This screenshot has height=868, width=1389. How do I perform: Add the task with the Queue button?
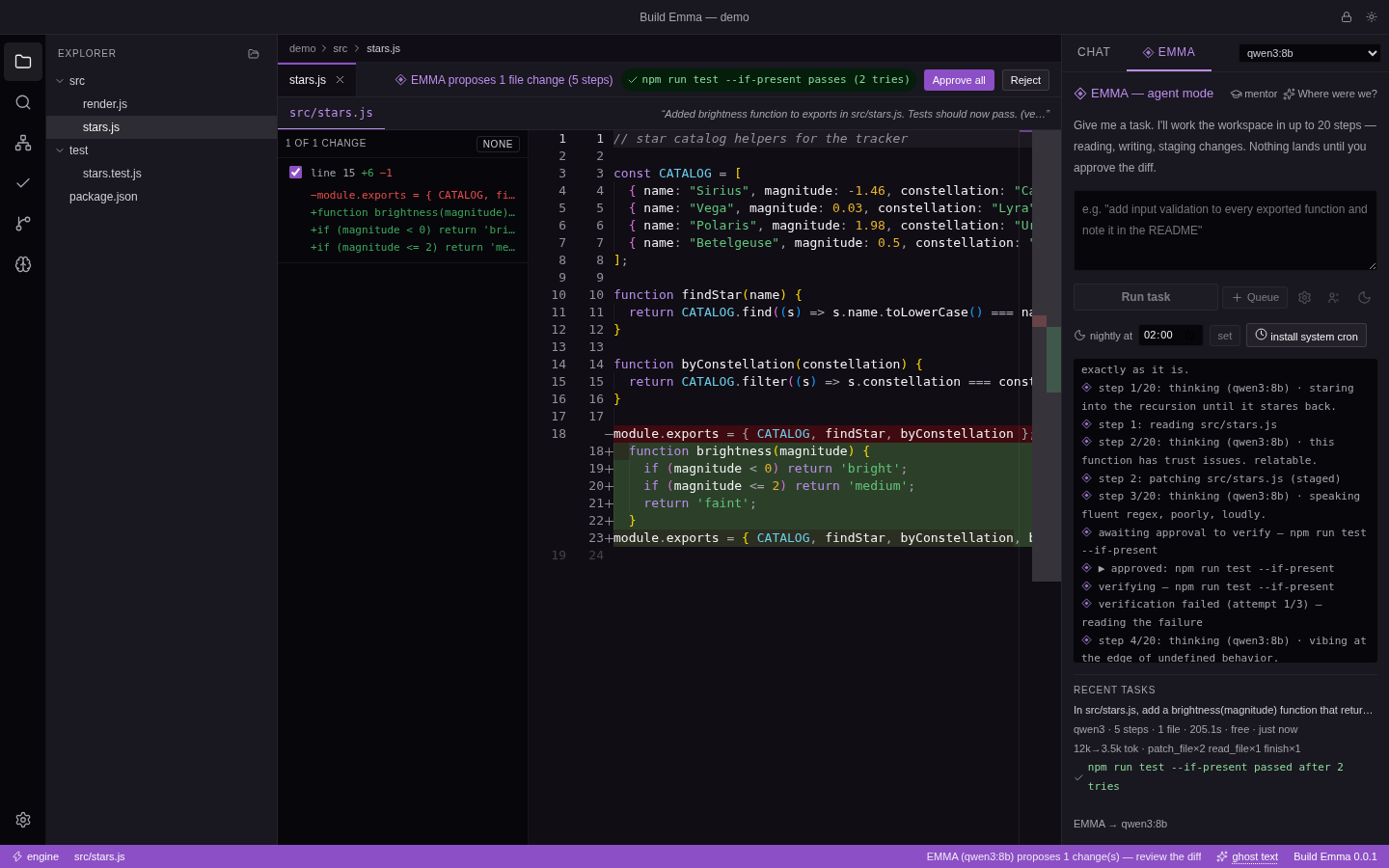[1255, 297]
